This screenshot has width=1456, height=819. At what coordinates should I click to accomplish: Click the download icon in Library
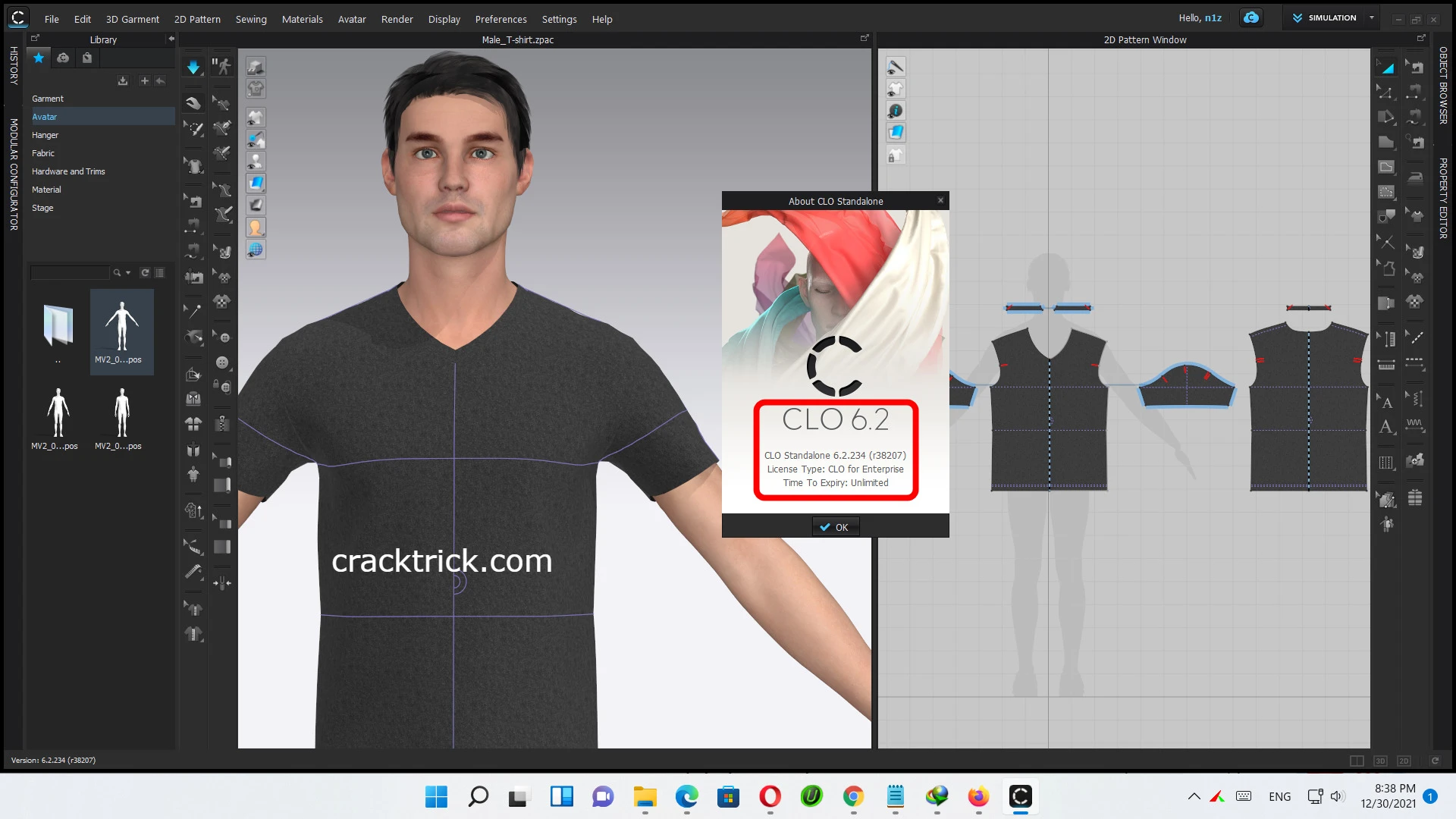(123, 80)
